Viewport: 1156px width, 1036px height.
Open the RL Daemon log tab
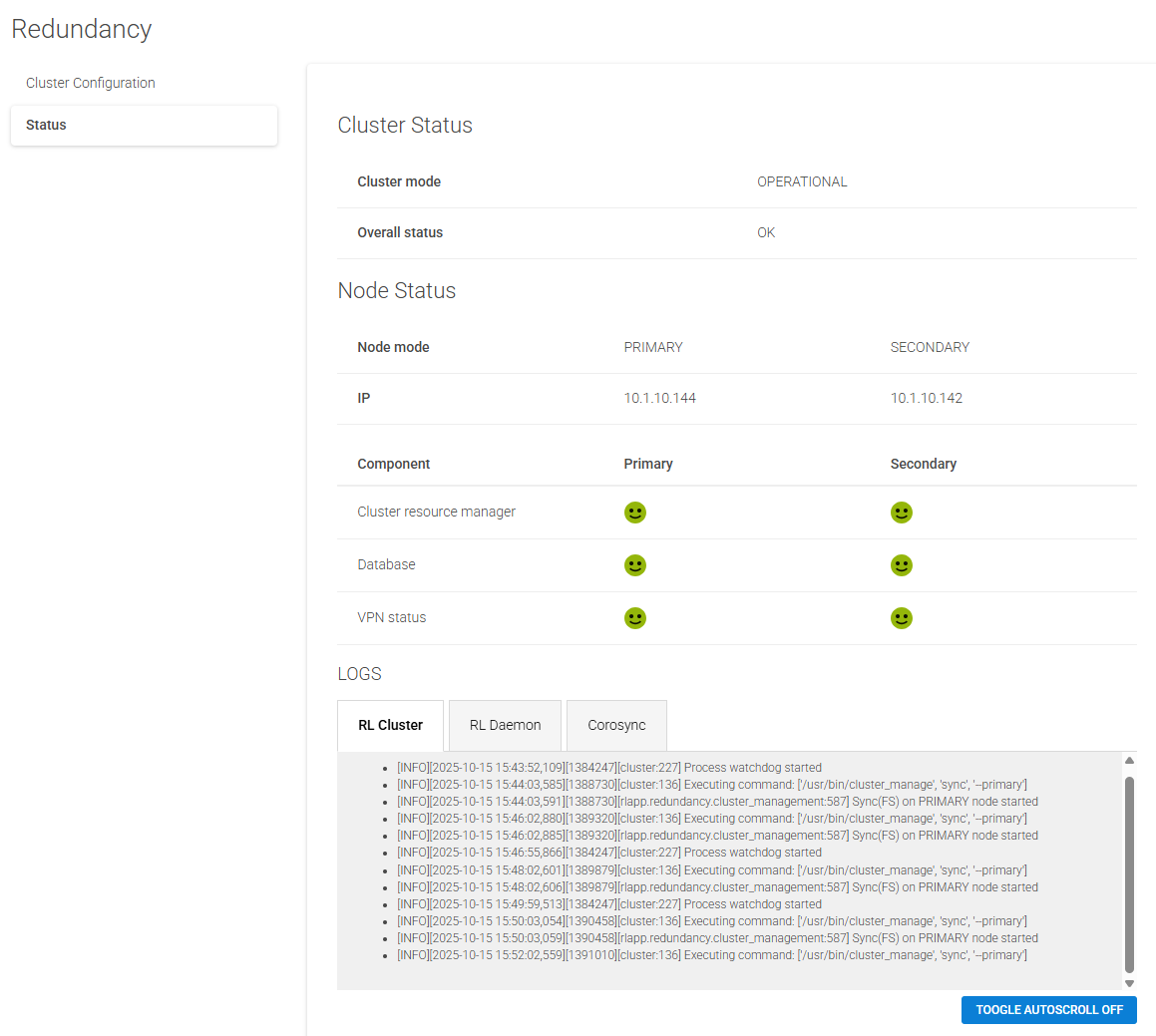(505, 726)
